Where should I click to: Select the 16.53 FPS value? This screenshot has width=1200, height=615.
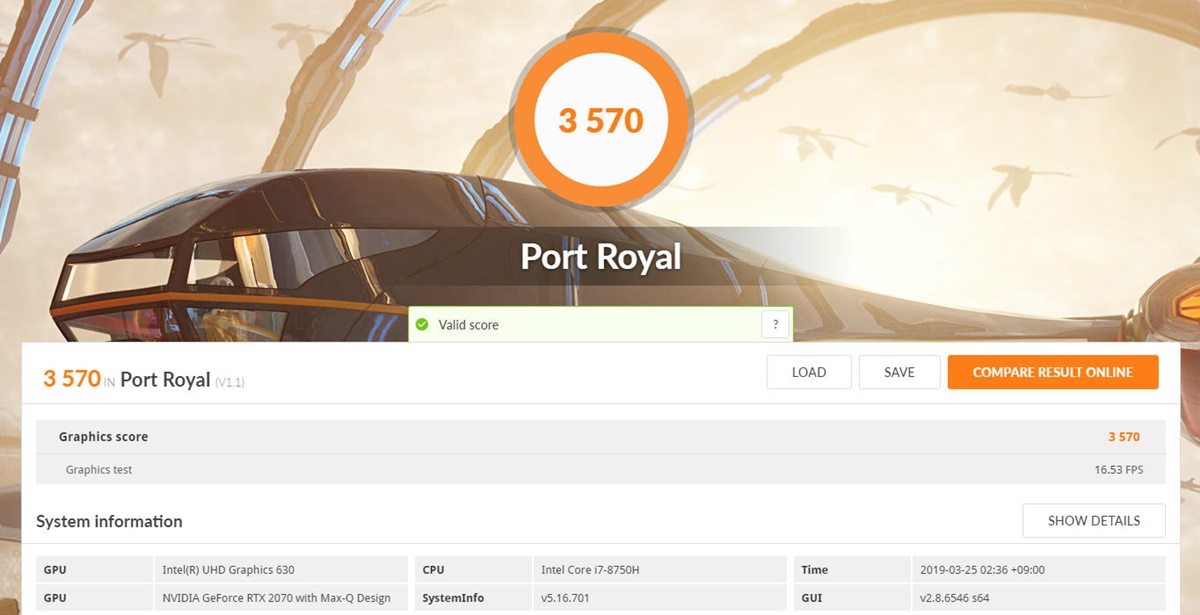[1119, 469]
